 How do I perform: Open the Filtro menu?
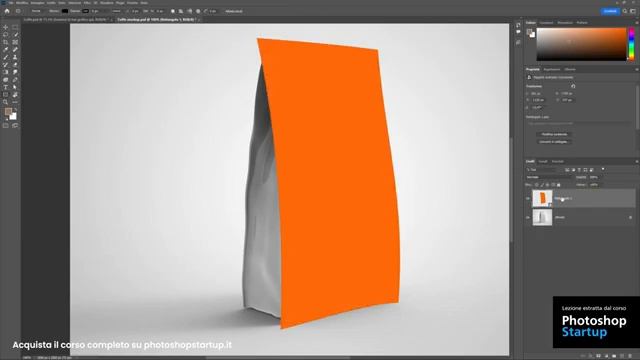[x=87, y=3]
